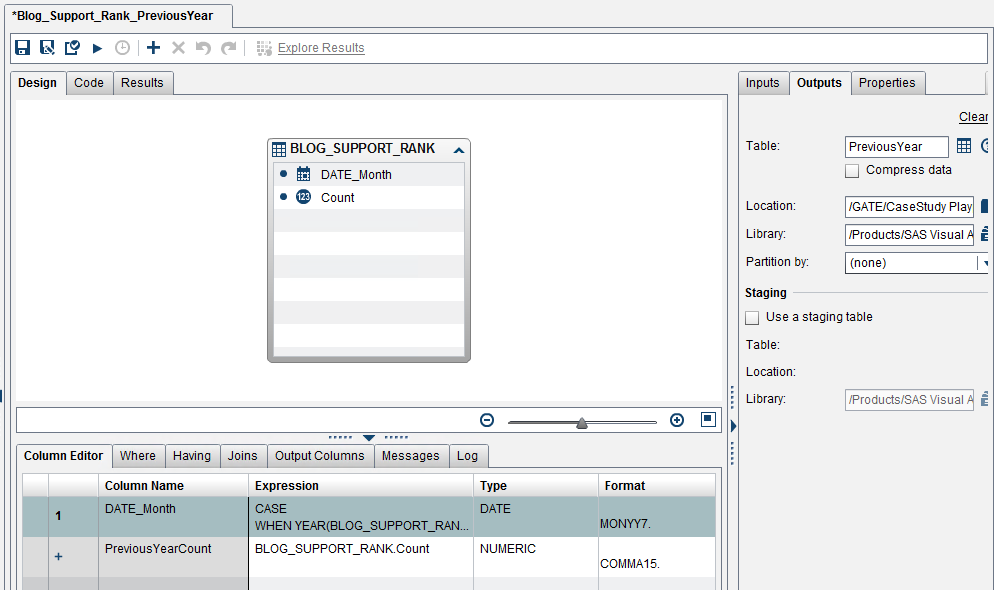Select the Outputs tab
The height and width of the screenshot is (590, 994).
[x=819, y=83]
